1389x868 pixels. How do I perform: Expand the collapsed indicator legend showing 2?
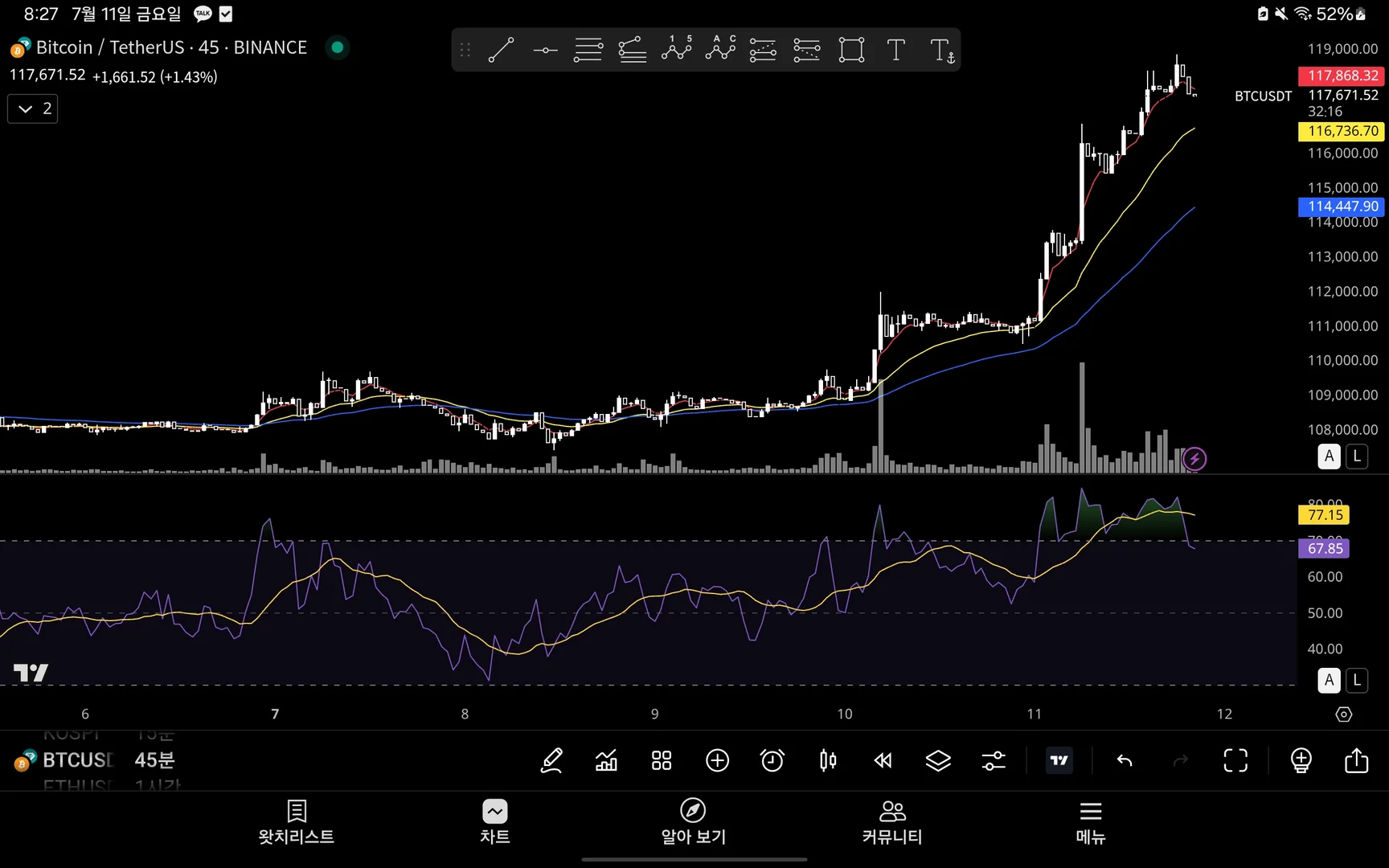[x=33, y=108]
